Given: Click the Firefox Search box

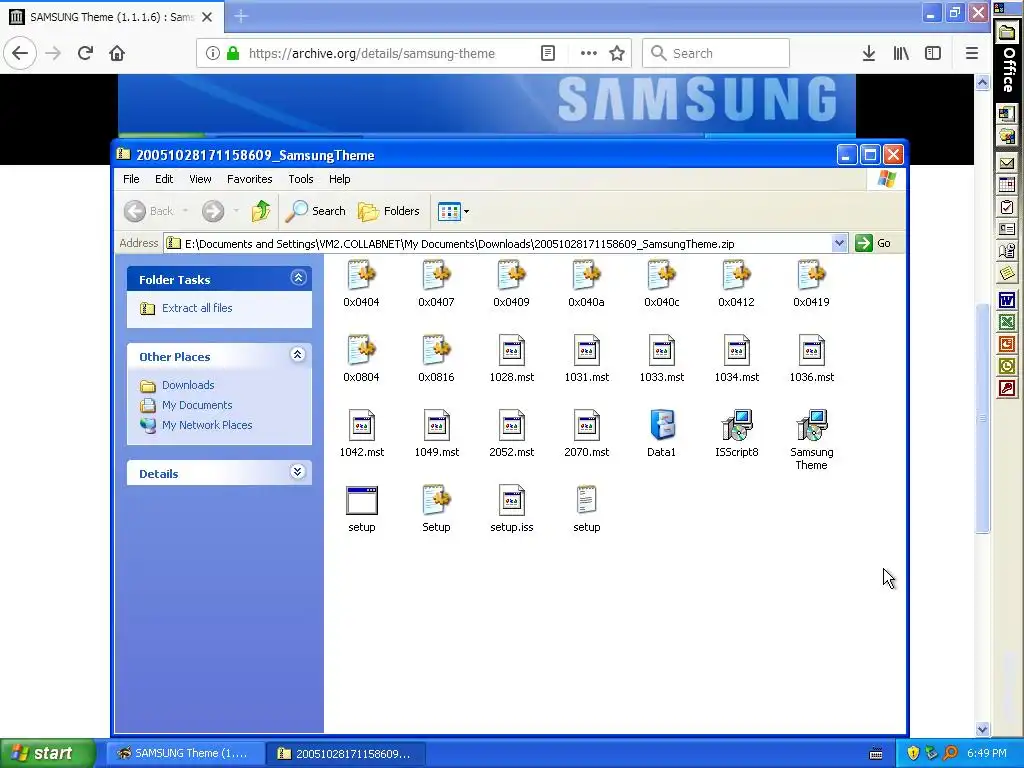Looking at the screenshot, I should [716, 53].
